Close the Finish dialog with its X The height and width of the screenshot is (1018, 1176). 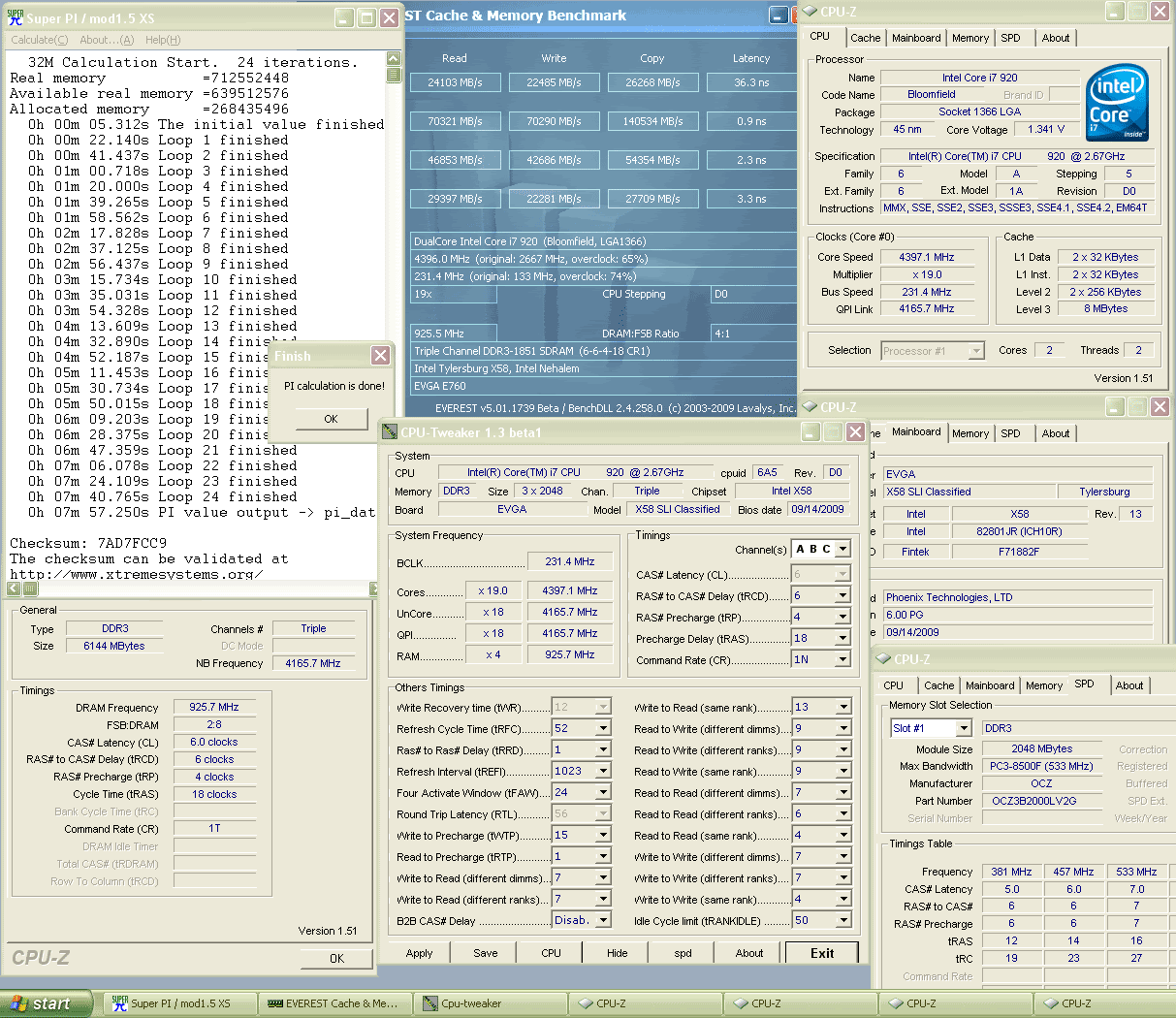(381, 356)
